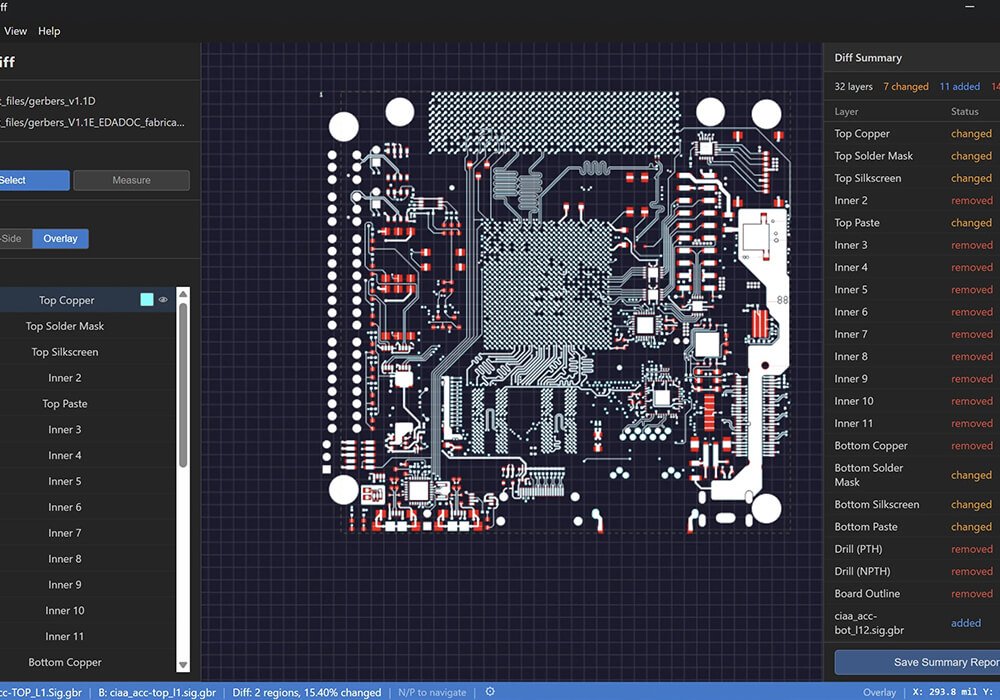Click 'B: ciaa_acc-top_l1.sig.gbr' in status bar
1000x700 pixels.
tap(157, 692)
